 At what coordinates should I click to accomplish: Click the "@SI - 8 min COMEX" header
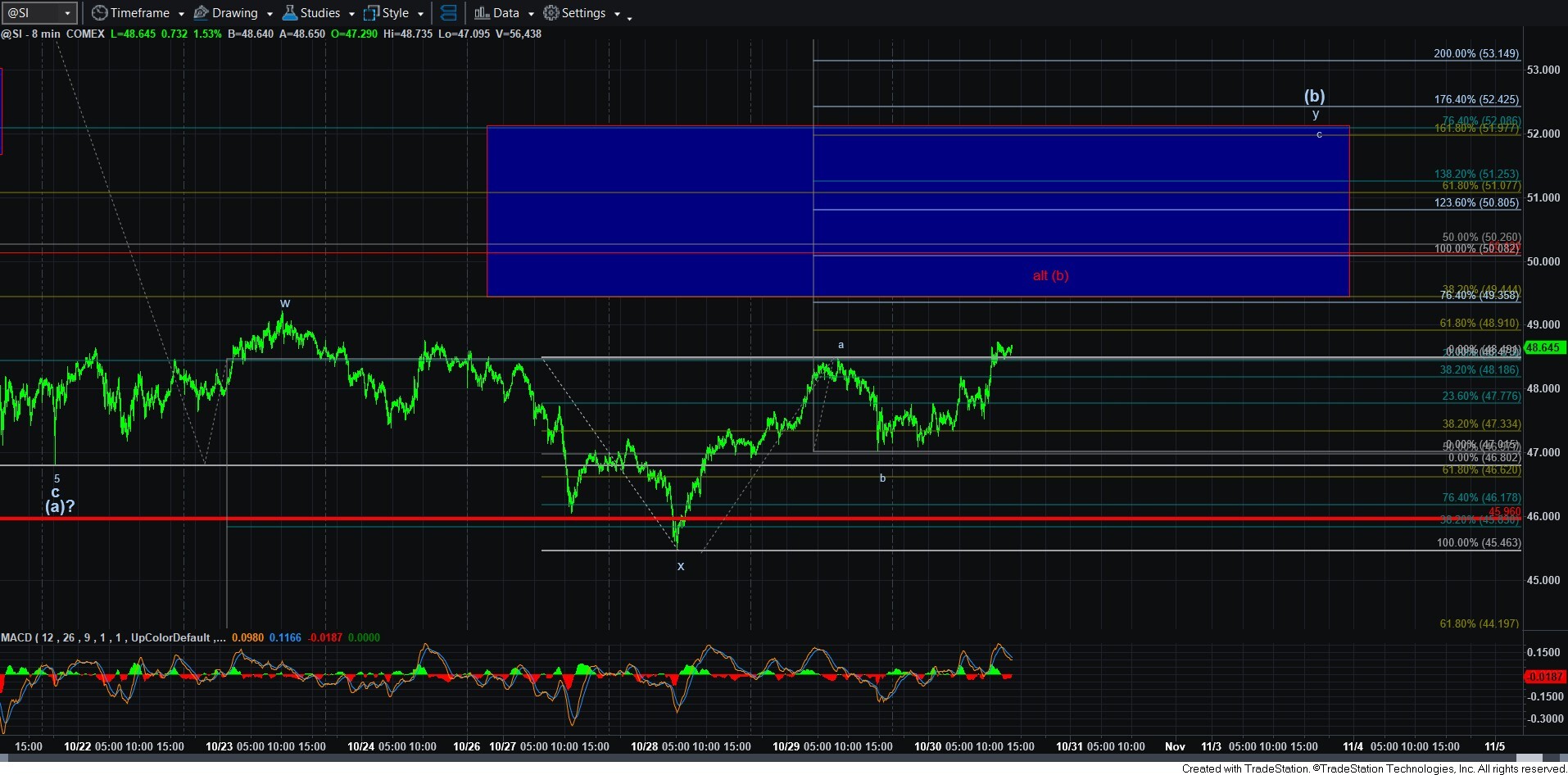[x=53, y=34]
